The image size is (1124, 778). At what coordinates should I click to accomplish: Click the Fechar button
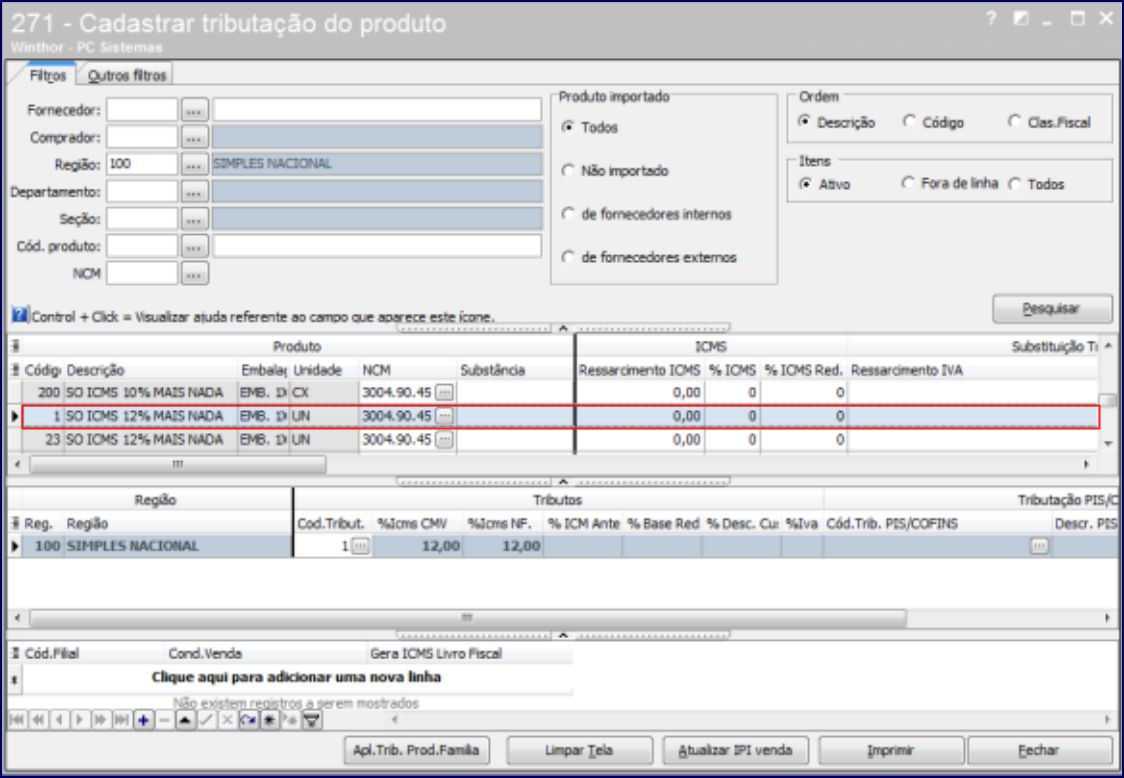[1039, 750]
